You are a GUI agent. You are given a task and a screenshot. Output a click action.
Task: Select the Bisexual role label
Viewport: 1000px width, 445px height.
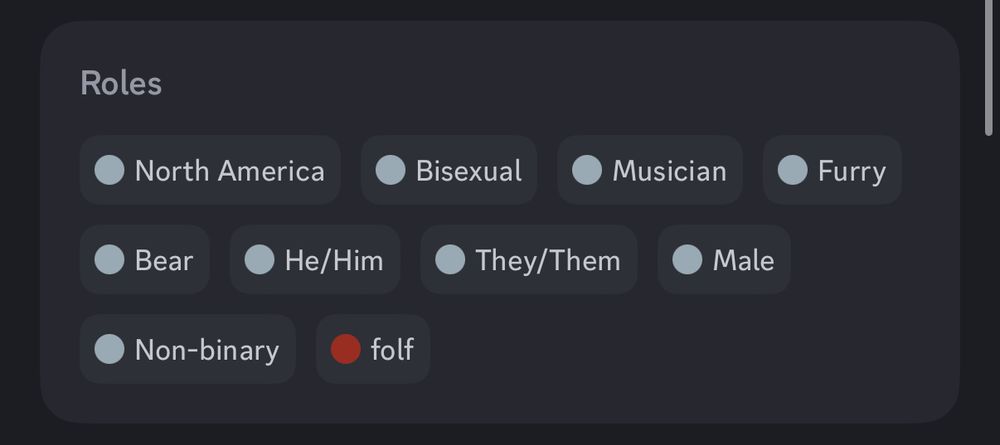pos(468,171)
